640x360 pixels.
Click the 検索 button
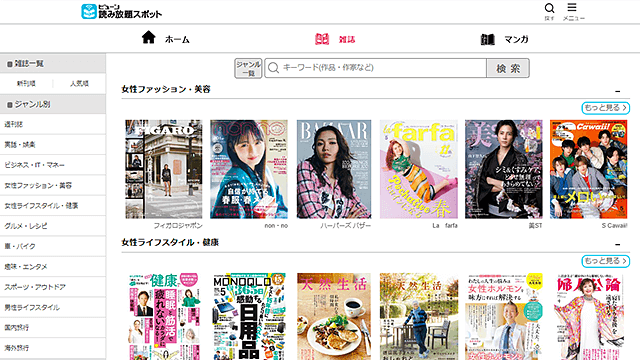tap(508, 68)
